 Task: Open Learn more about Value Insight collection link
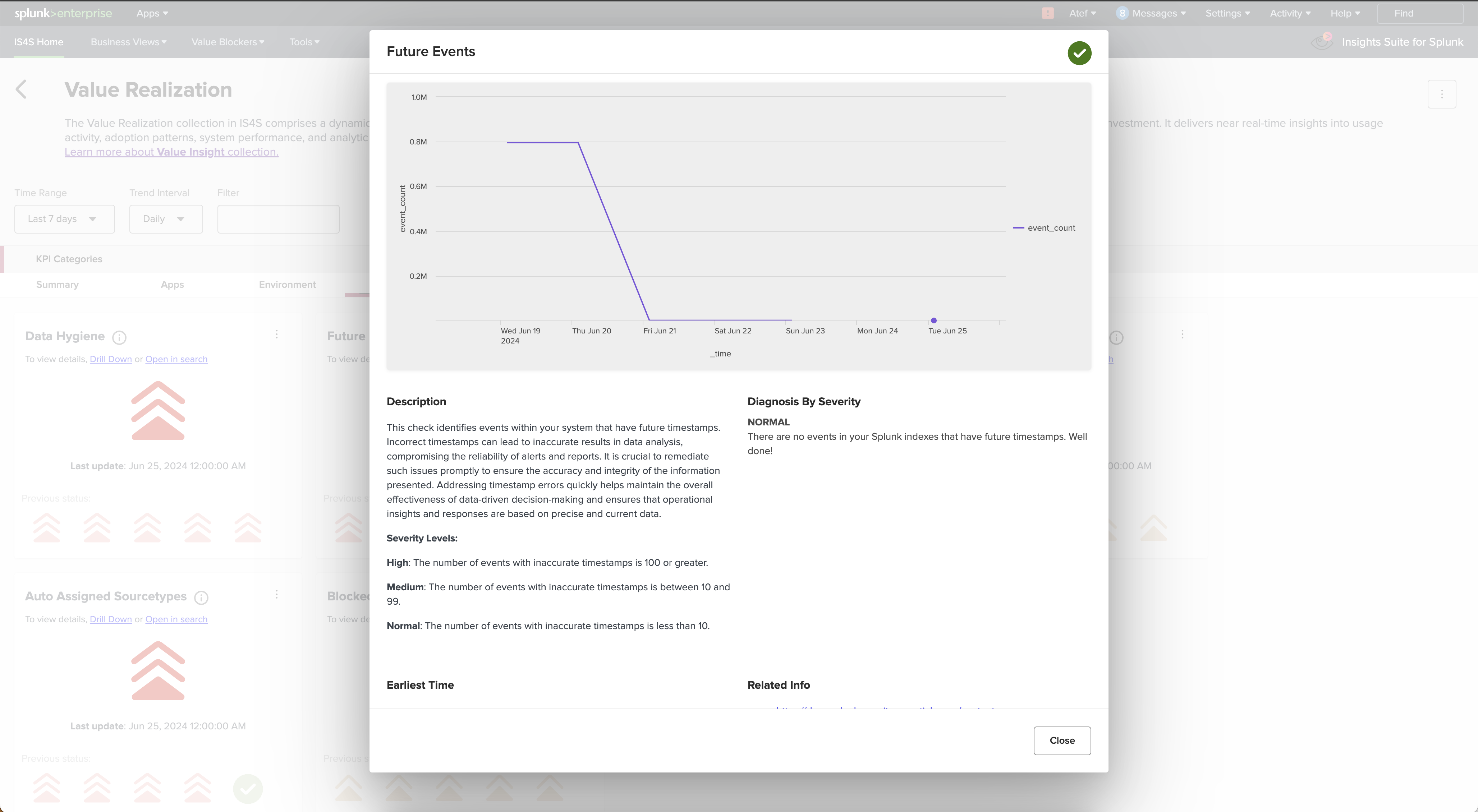pos(171,152)
